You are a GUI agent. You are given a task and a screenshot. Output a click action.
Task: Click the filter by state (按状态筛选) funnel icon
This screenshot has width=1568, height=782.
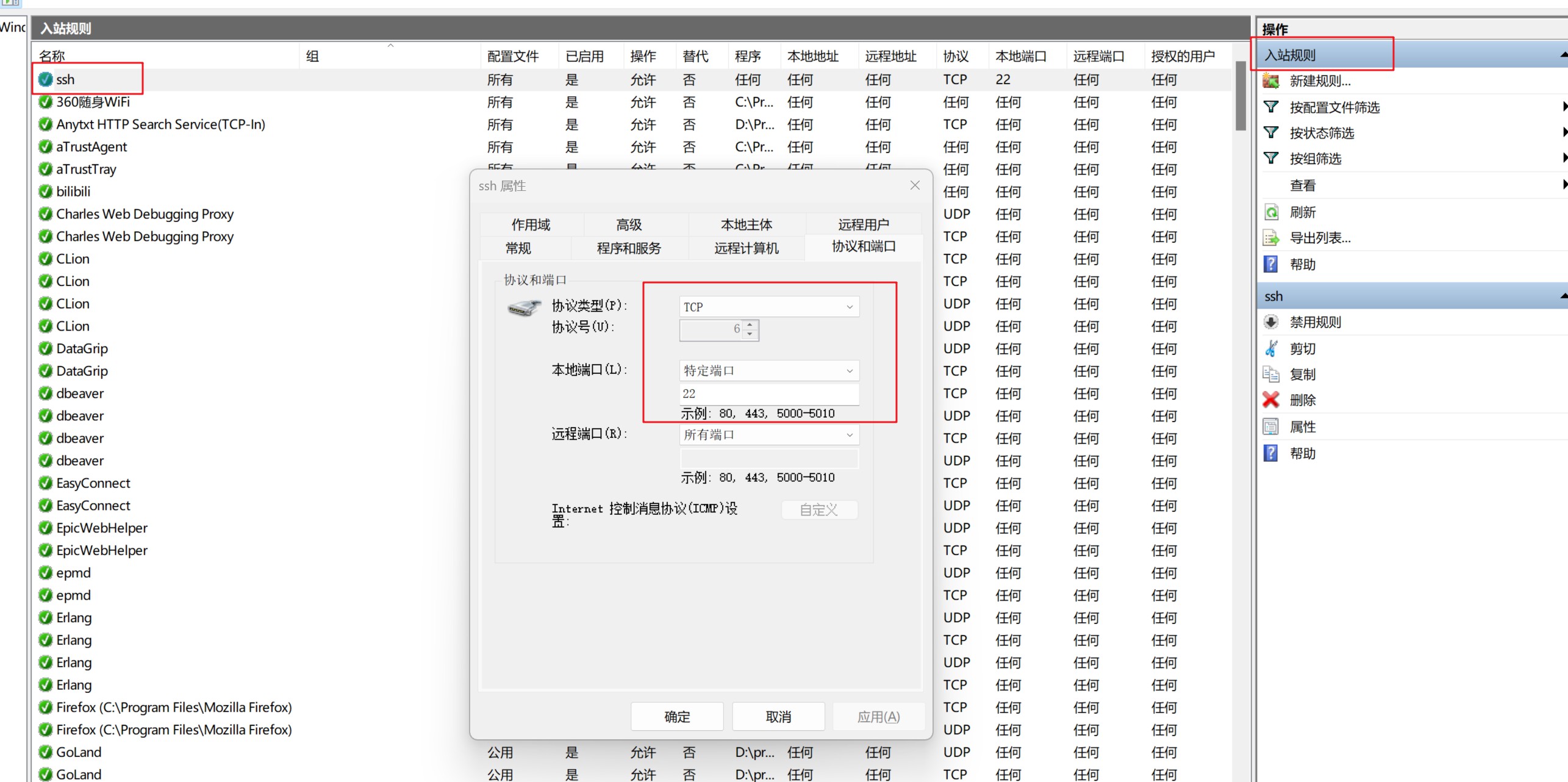pyautogui.click(x=1271, y=133)
